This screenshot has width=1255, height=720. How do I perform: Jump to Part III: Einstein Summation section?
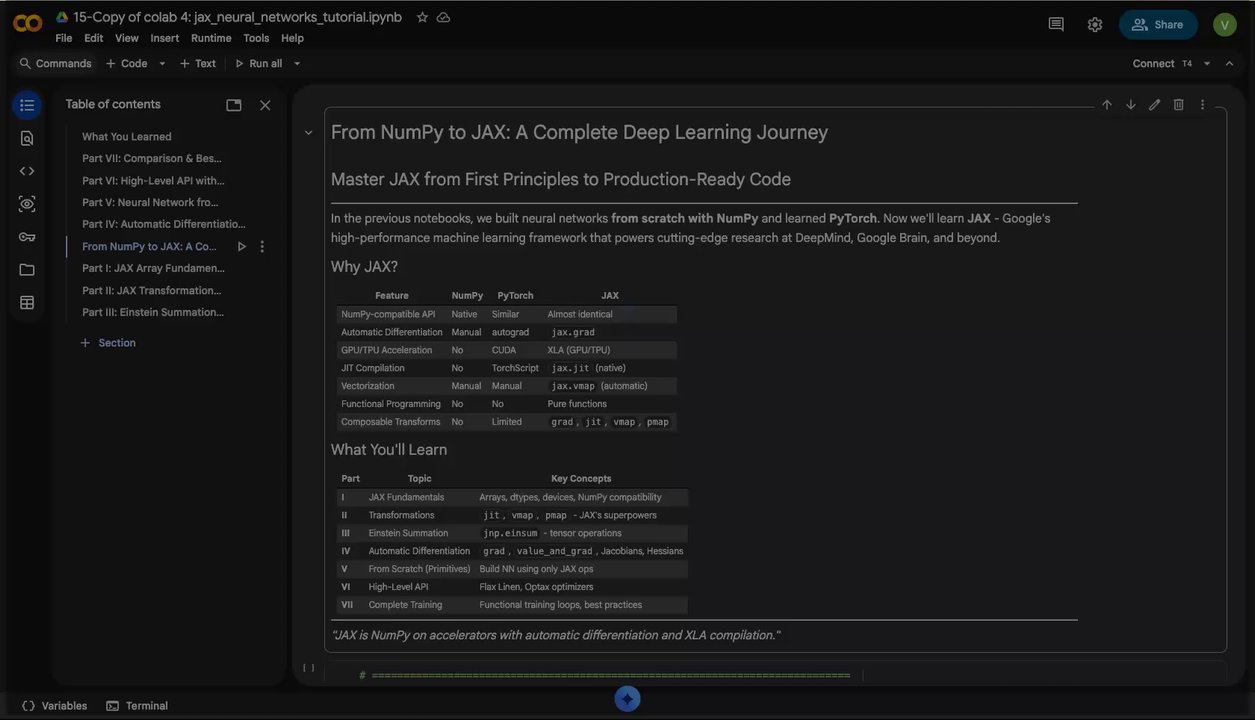(153, 312)
